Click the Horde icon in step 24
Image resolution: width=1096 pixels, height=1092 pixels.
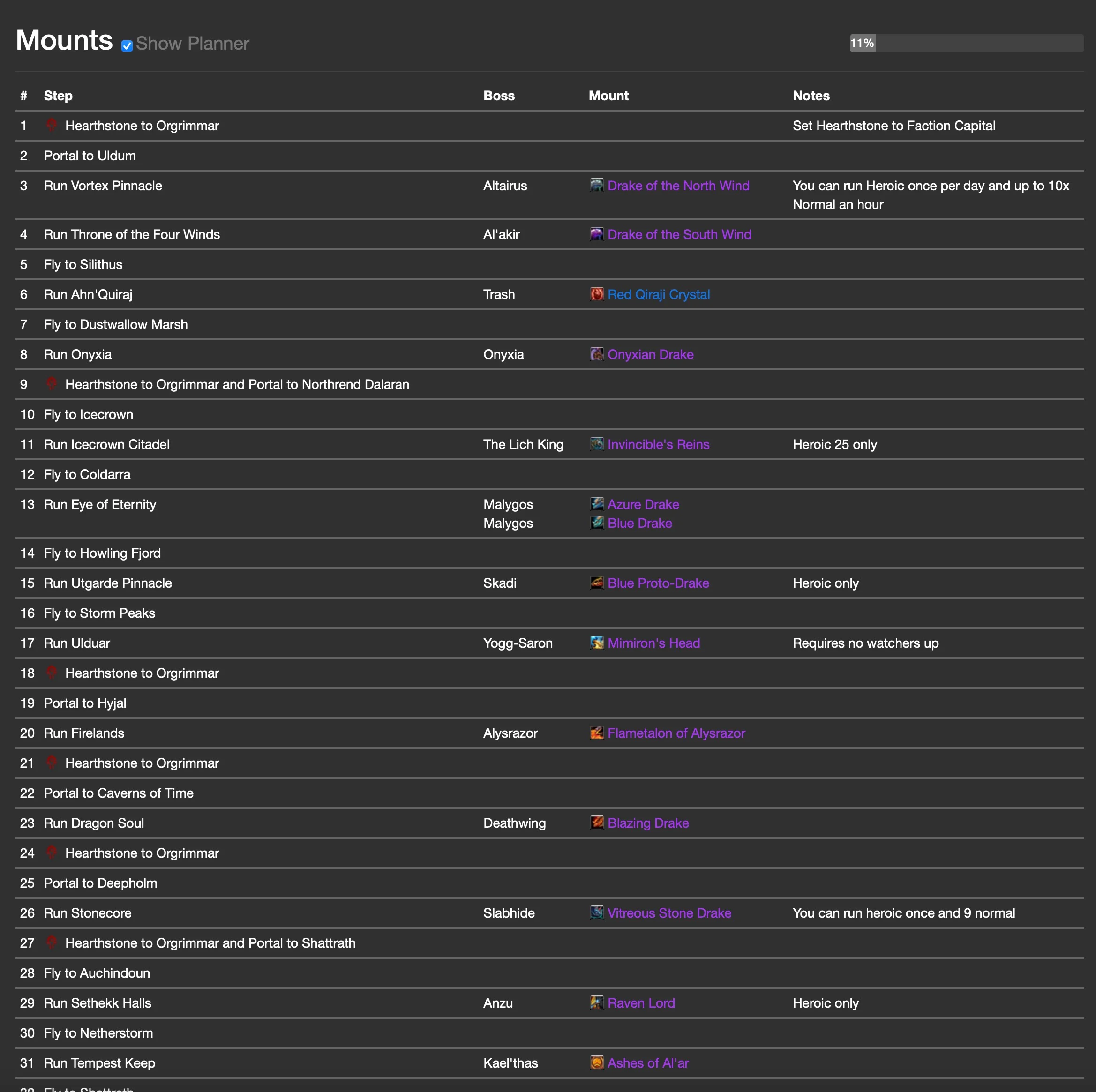[x=52, y=852]
